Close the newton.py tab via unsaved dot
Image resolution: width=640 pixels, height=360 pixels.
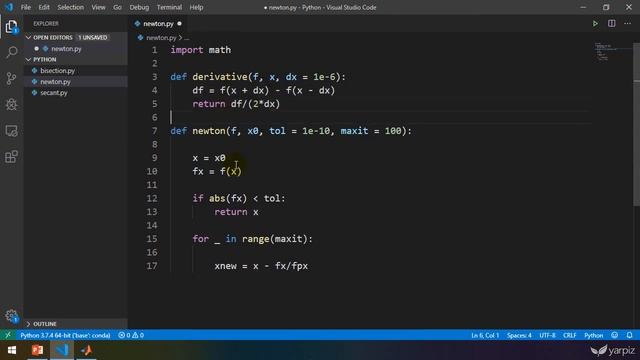click(x=179, y=24)
